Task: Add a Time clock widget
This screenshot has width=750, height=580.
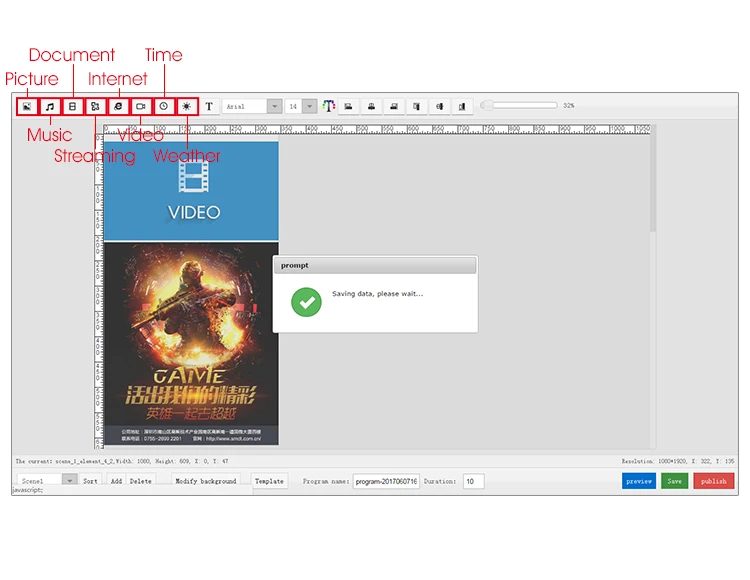Action: point(164,106)
